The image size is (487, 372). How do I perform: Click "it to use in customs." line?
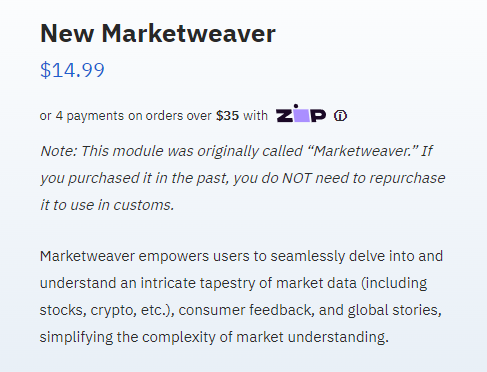pos(107,205)
